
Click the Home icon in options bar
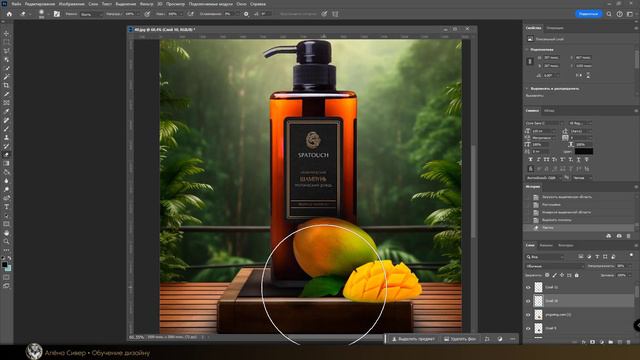pyautogui.click(x=9, y=14)
